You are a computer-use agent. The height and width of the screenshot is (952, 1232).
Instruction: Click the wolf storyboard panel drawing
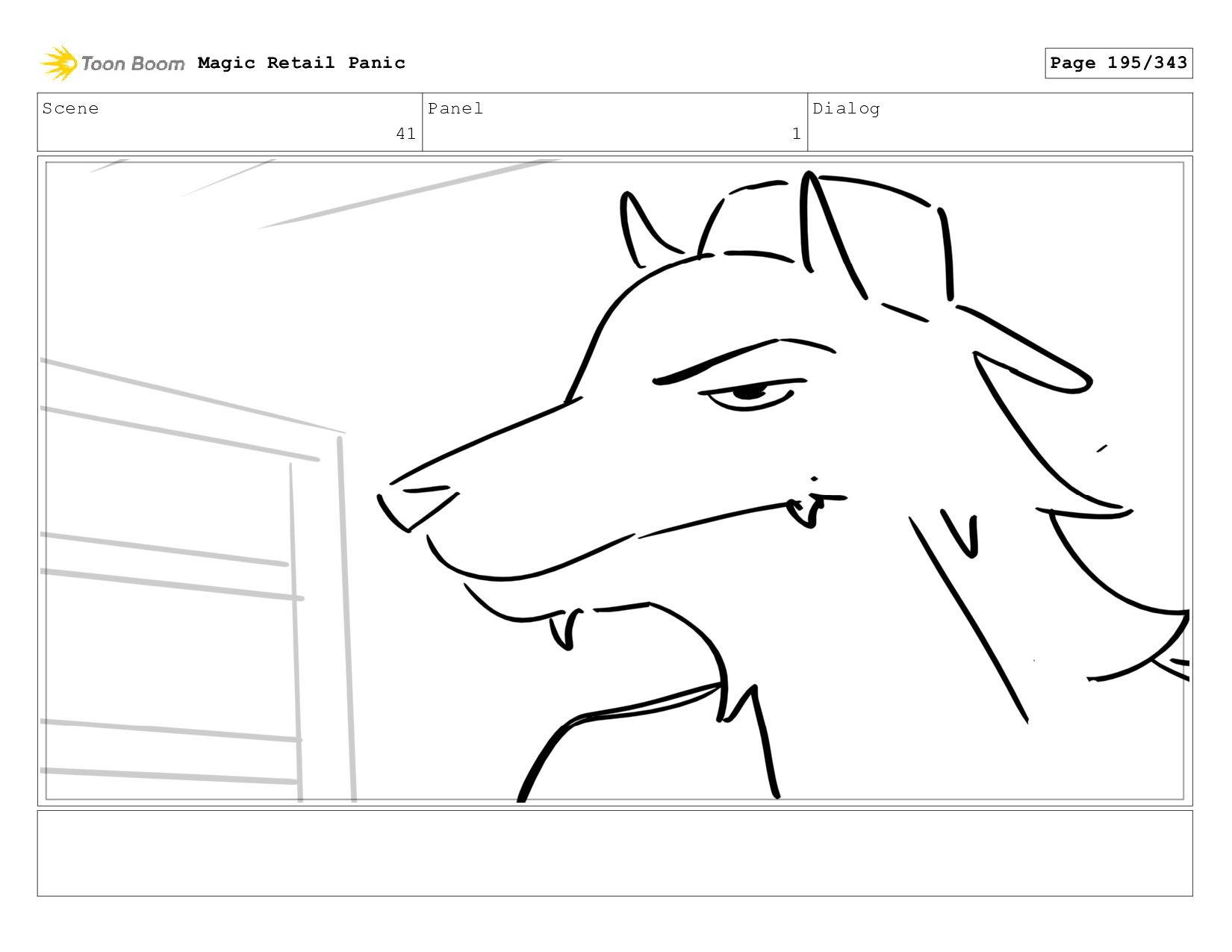(615, 481)
